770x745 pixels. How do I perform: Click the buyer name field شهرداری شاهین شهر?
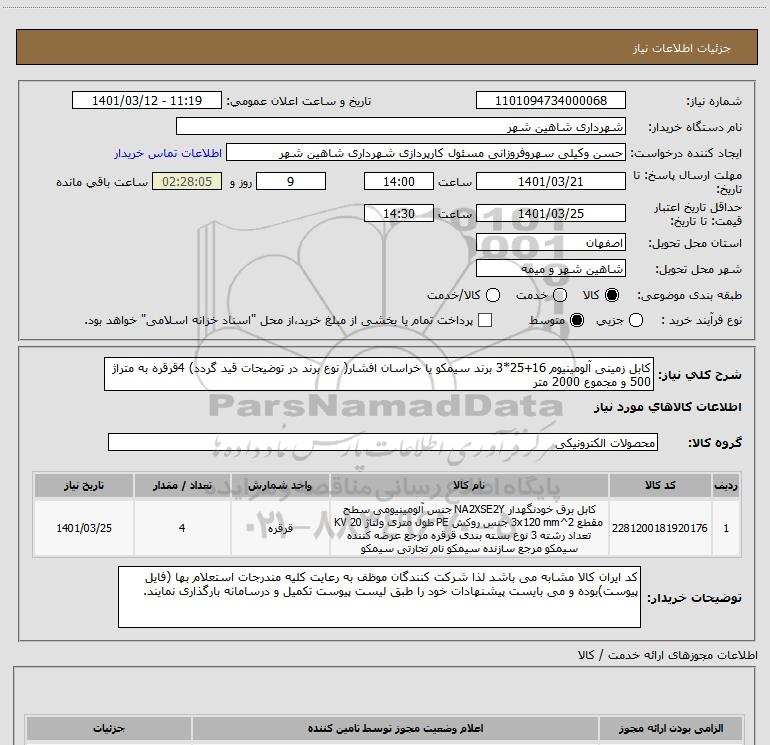tap(401, 126)
